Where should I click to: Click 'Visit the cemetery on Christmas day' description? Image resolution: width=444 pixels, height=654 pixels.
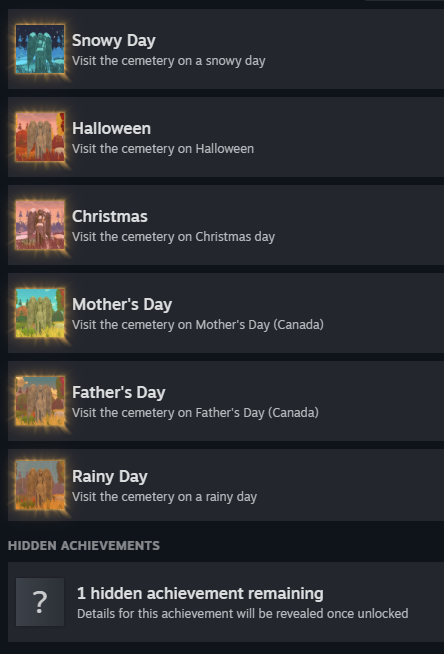tap(173, 237)
